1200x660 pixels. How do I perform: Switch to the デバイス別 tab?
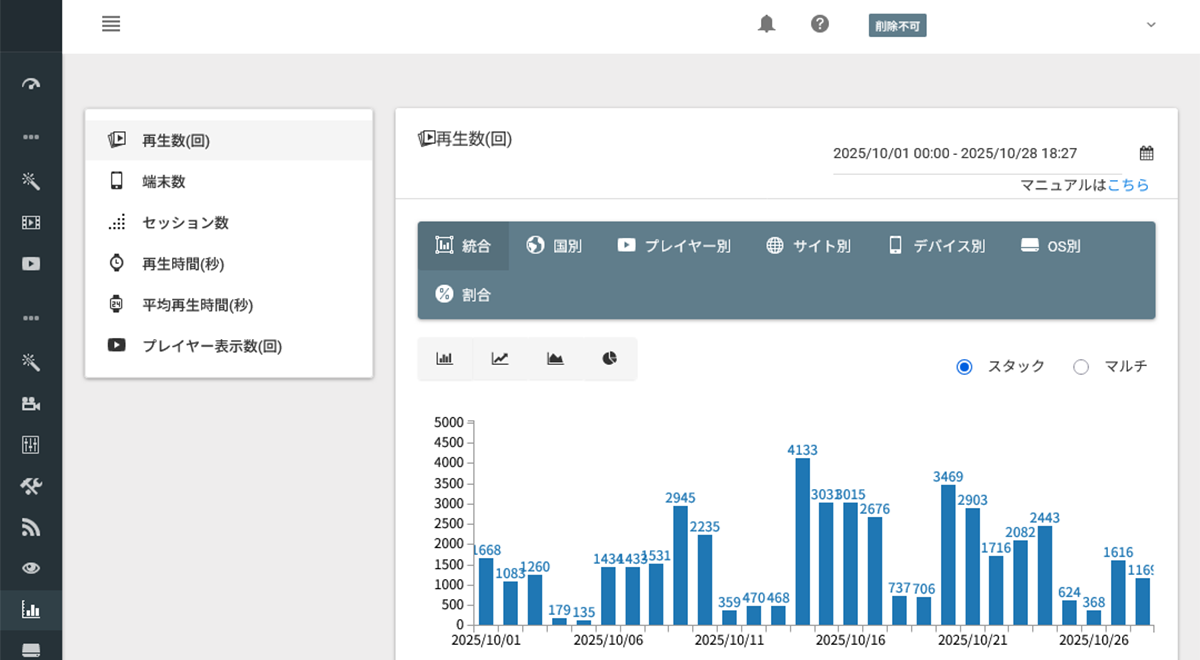936,246
